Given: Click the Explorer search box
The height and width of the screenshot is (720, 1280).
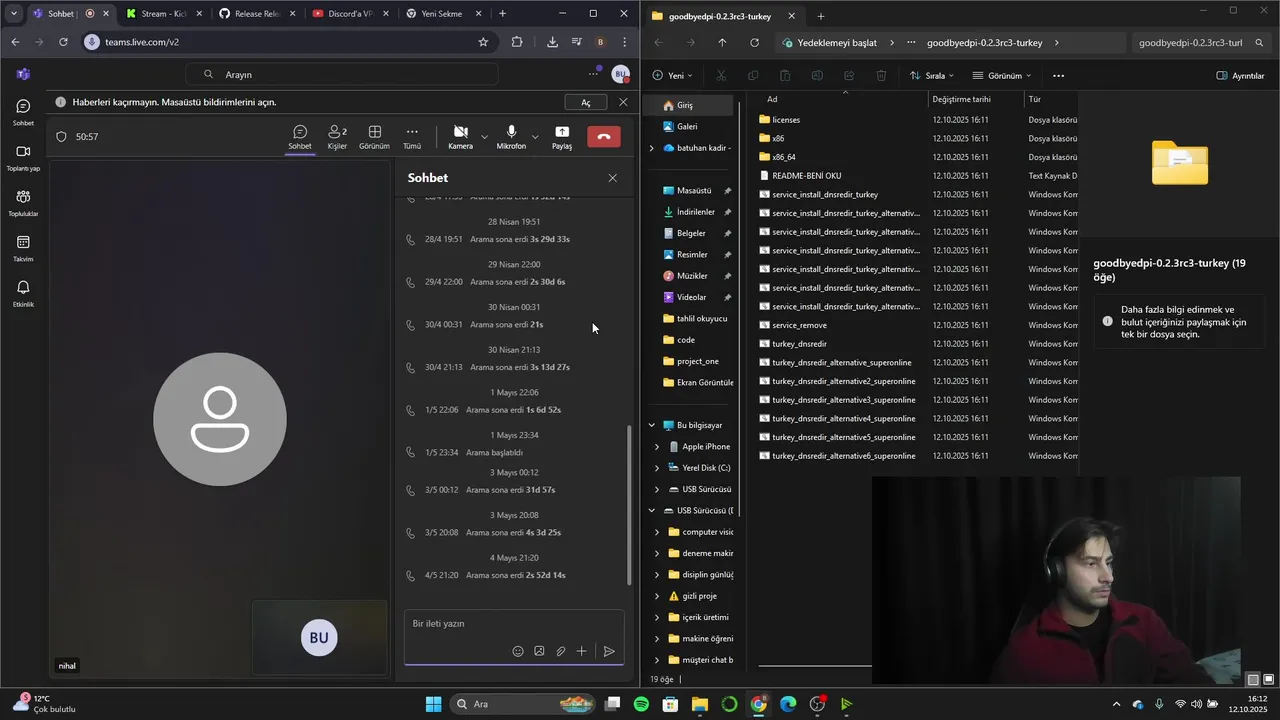Looking at the screenshot, I should pyautogui.click(x=1202, y=43).
